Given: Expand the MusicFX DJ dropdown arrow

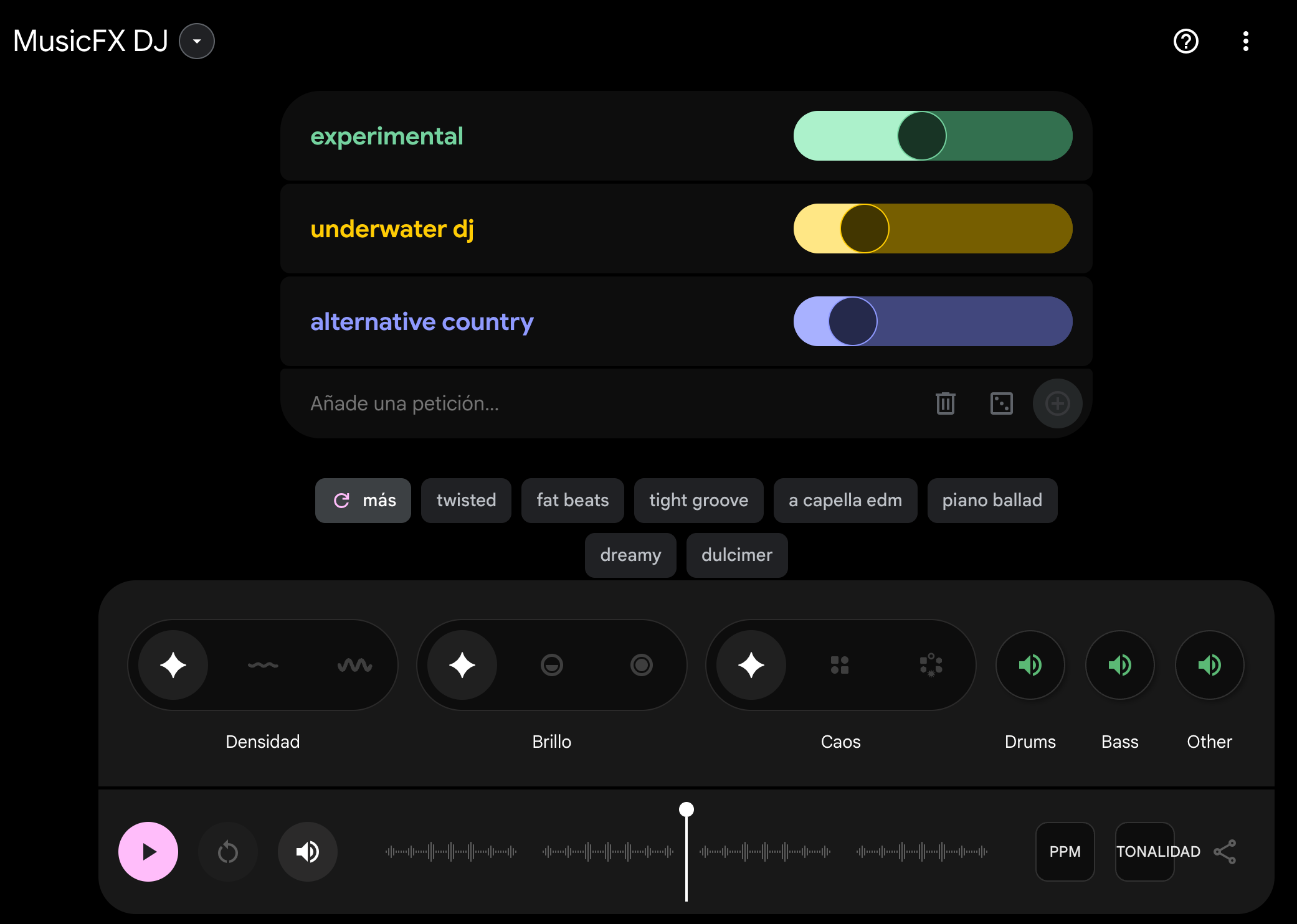Looking at the screenshot, I should tap(197, 42).
